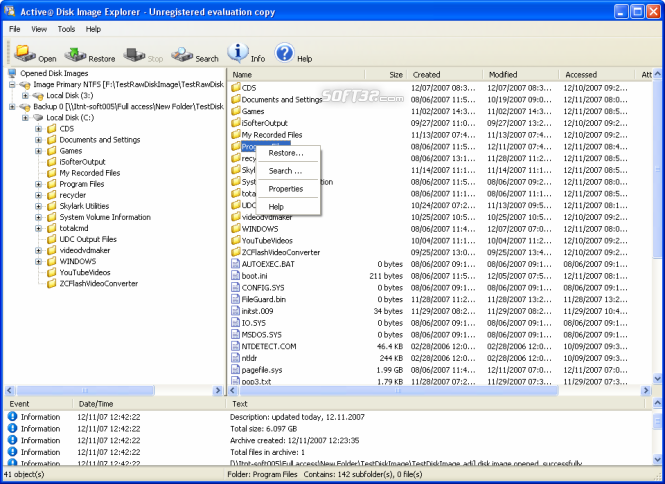Screen dimensions: 665x484
Task: Click the Info toolbar icon
Action: tap(238, 53)
